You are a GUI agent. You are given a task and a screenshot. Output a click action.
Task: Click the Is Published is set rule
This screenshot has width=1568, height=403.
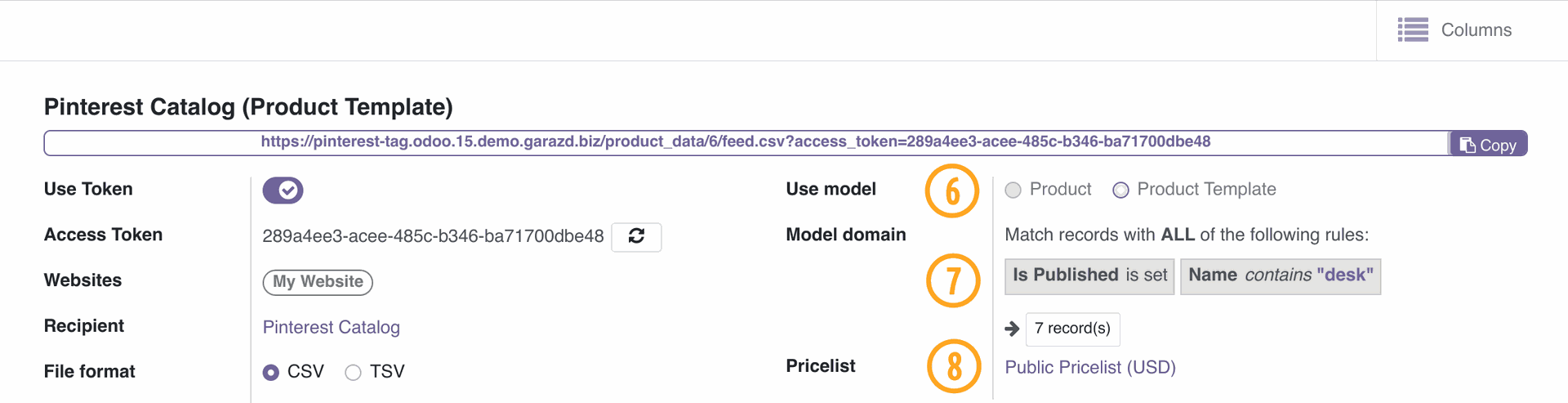pos(1089,276)
